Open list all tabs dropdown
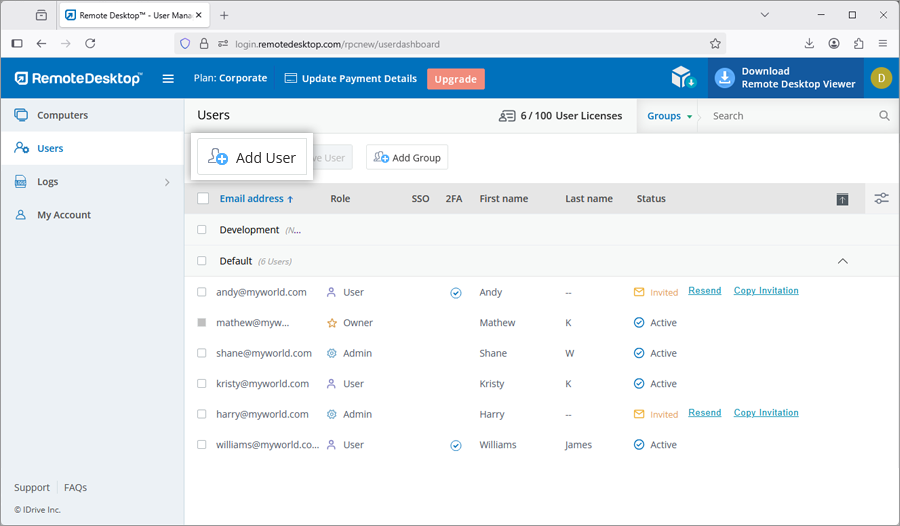 [x=764, y=15]
